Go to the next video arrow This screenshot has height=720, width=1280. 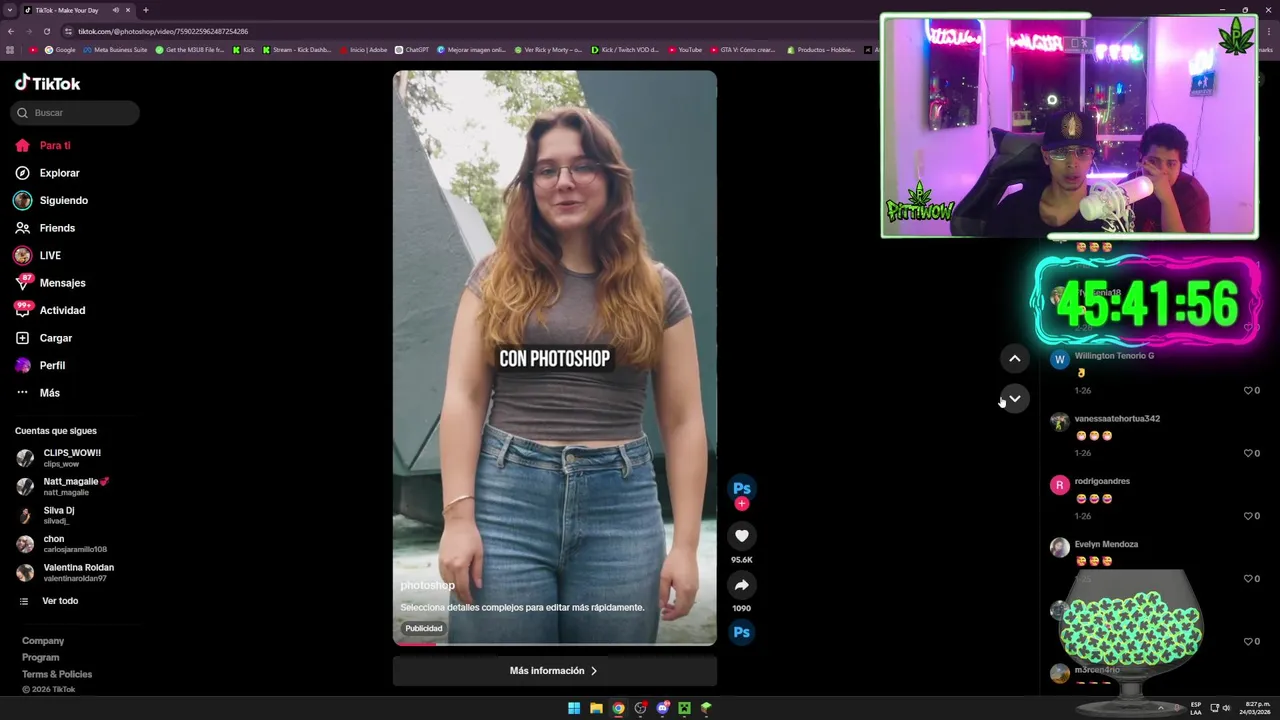coord(1014,398)
